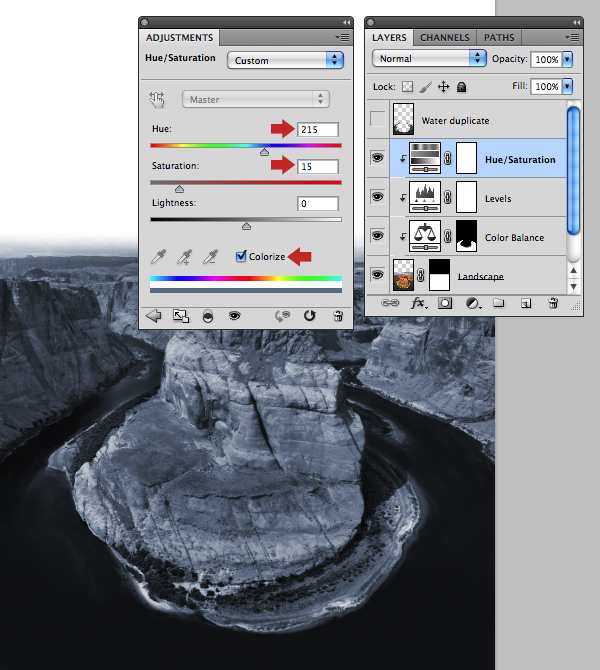Pick the Add to Sample eyedropper
Viewport: 600px width, 670px height.
(x=184, y=257)
